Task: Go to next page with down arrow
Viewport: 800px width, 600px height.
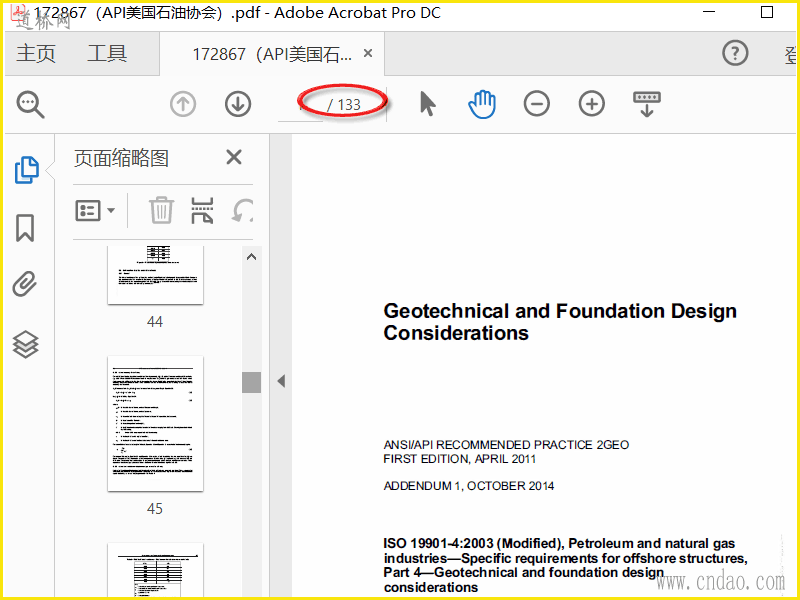Action: point(238,104)
